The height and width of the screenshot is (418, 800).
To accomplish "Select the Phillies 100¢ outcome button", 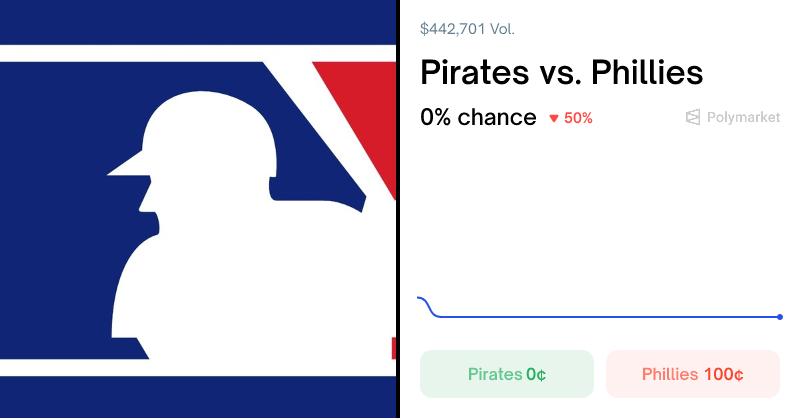I will (692, 374).
